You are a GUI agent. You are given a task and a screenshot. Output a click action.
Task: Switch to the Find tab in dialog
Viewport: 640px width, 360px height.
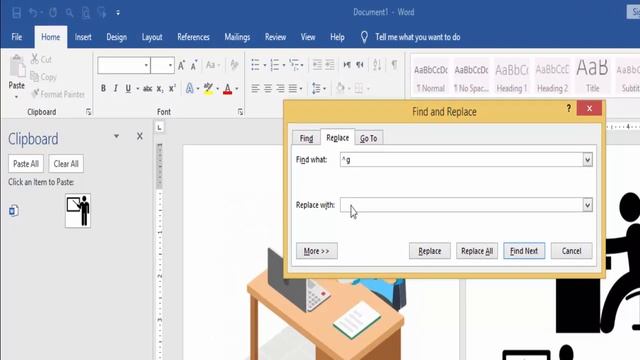point(306,138)
